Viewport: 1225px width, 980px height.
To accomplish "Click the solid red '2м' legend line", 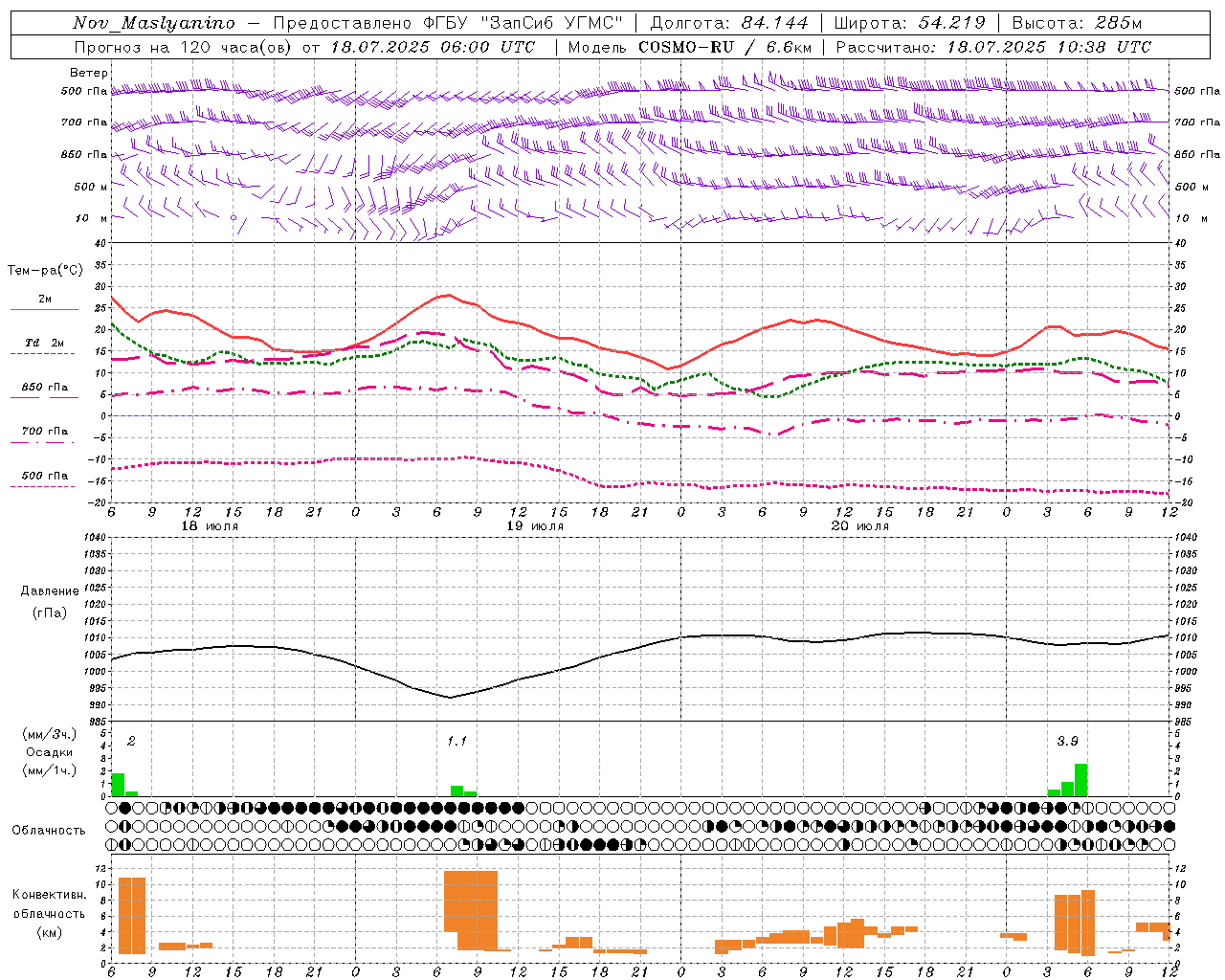I will (x=44, y=309).
